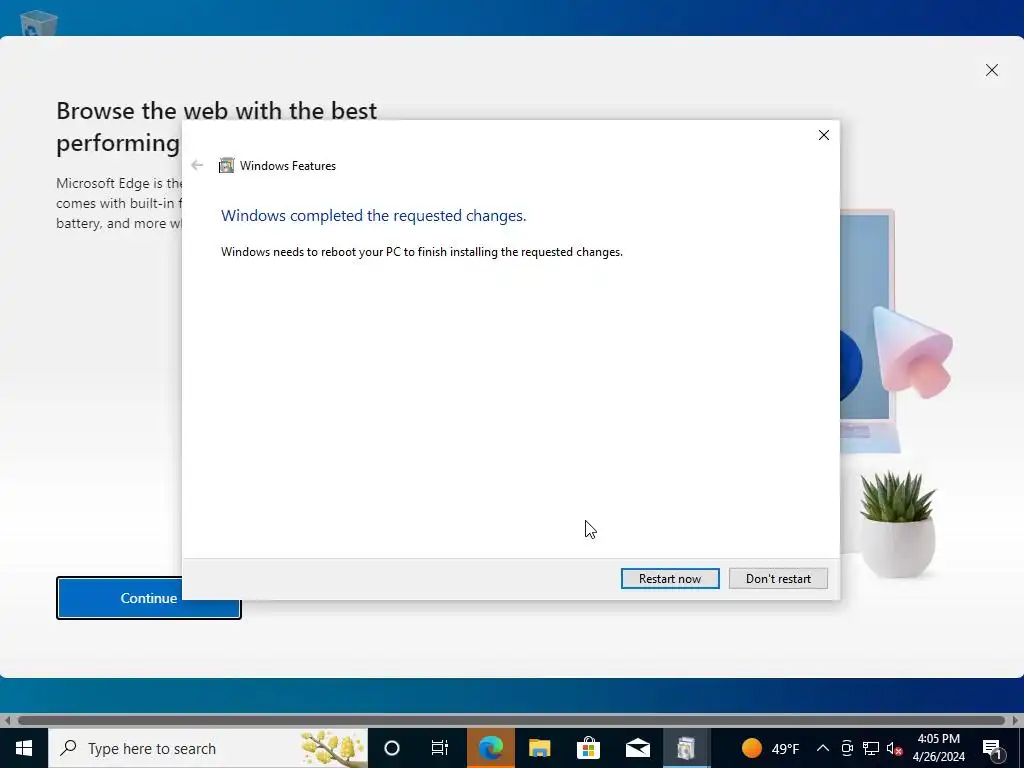Click the Windows Features taskbar icon
Viewport: 1024px width, 768px height.
(686, 748)
